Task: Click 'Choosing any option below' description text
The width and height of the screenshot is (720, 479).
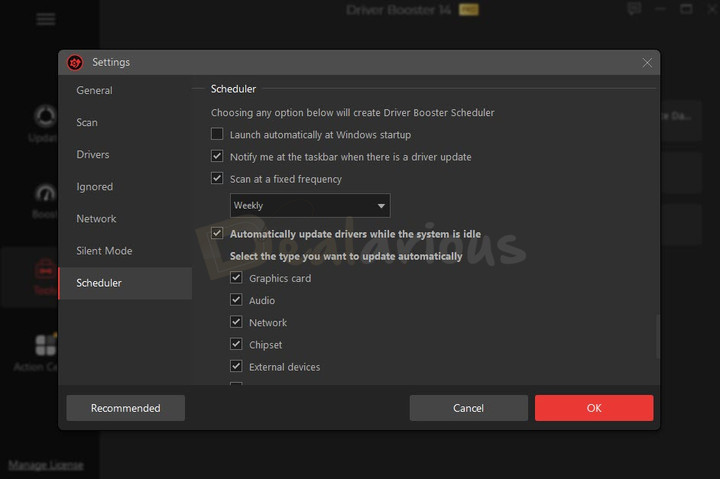Action: [x=353, y=113]
